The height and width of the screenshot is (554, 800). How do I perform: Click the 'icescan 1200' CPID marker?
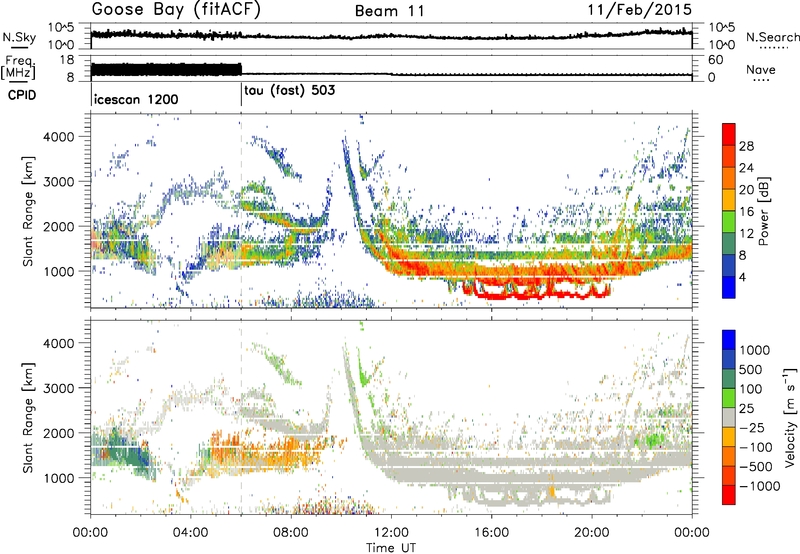pyautogui.click(x=136, y=99)
